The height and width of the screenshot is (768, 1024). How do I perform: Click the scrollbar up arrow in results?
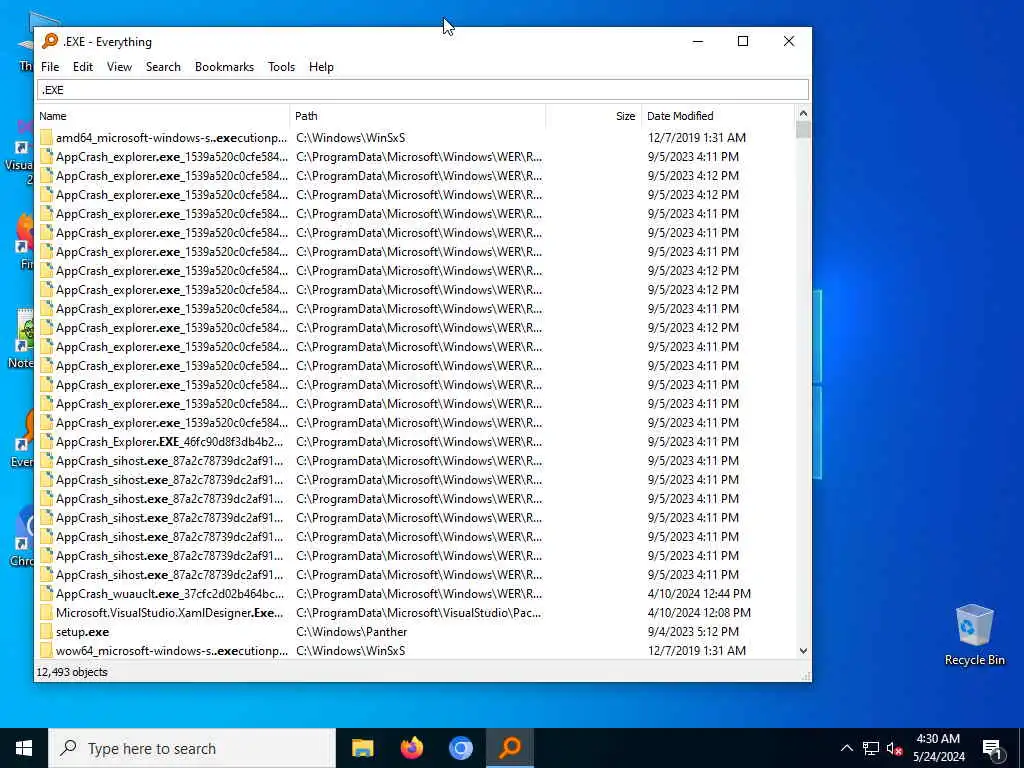click(x=803, y=114)
